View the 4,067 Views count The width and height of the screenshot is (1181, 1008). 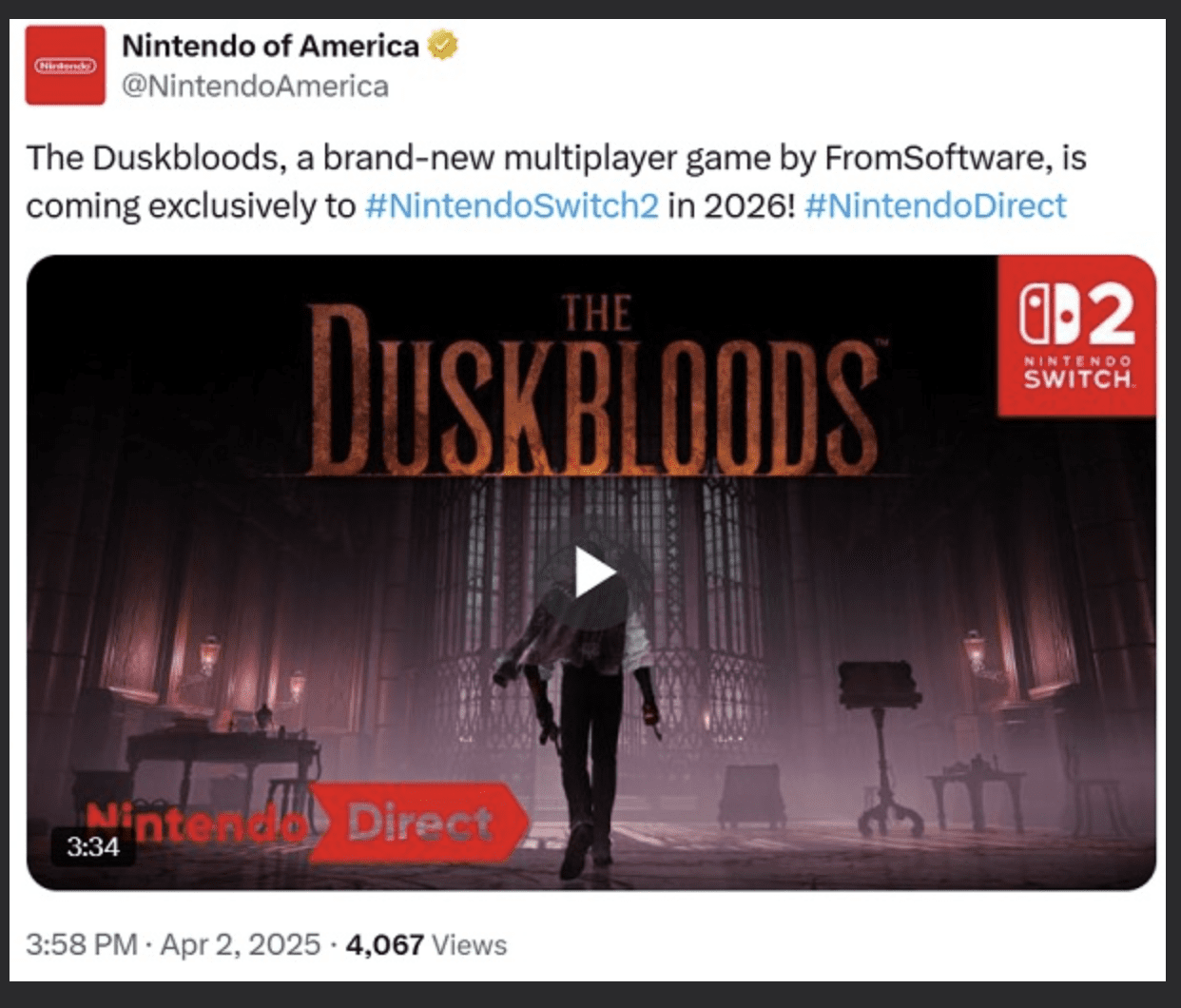[x=426, y=945]
